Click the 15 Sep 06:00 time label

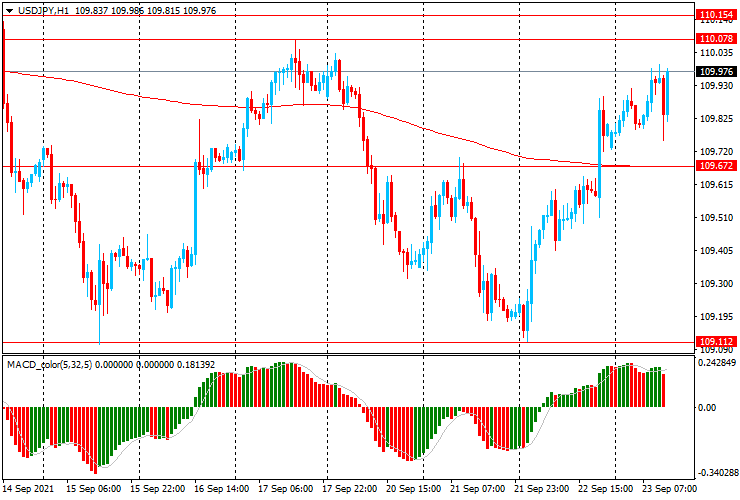(93, 488)
